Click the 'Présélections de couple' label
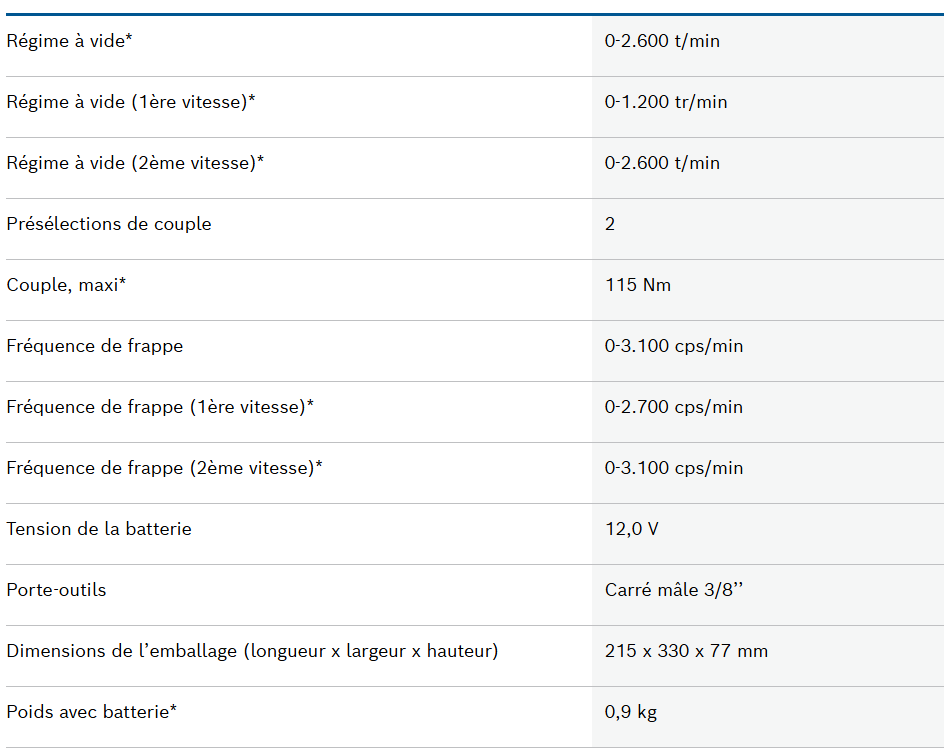Viewport: 951px width, 756px height. (109, 224)
